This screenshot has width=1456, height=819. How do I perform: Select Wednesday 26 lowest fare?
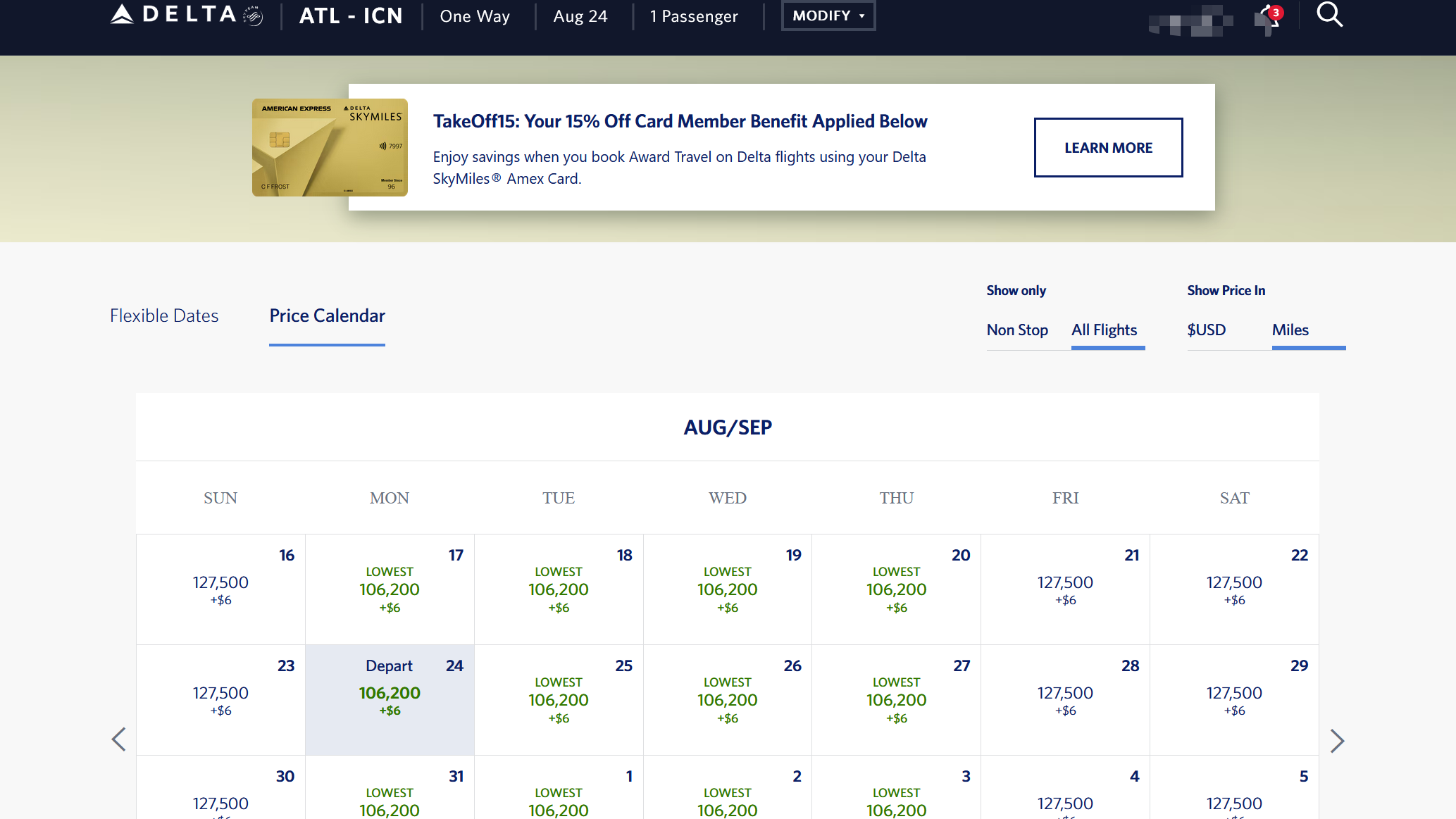tap(727, 699)
